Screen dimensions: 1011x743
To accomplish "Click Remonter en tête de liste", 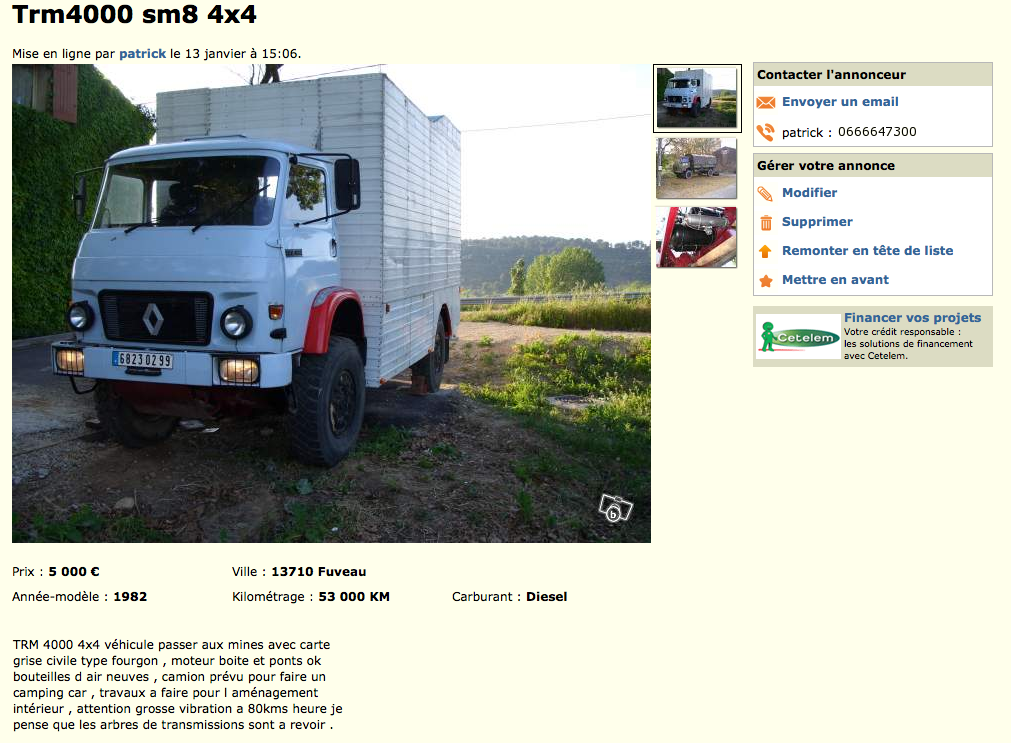I will pos(867,251).
